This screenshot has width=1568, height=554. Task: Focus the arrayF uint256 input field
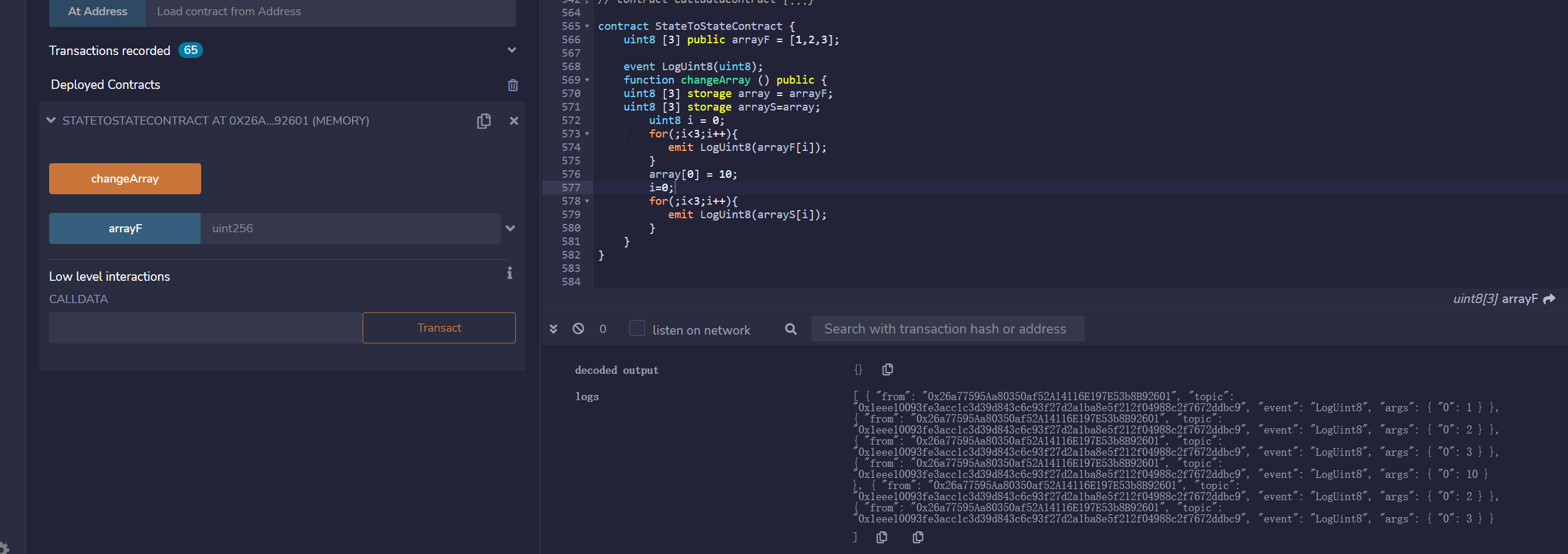pyautogui.click(x=350, y=228)
